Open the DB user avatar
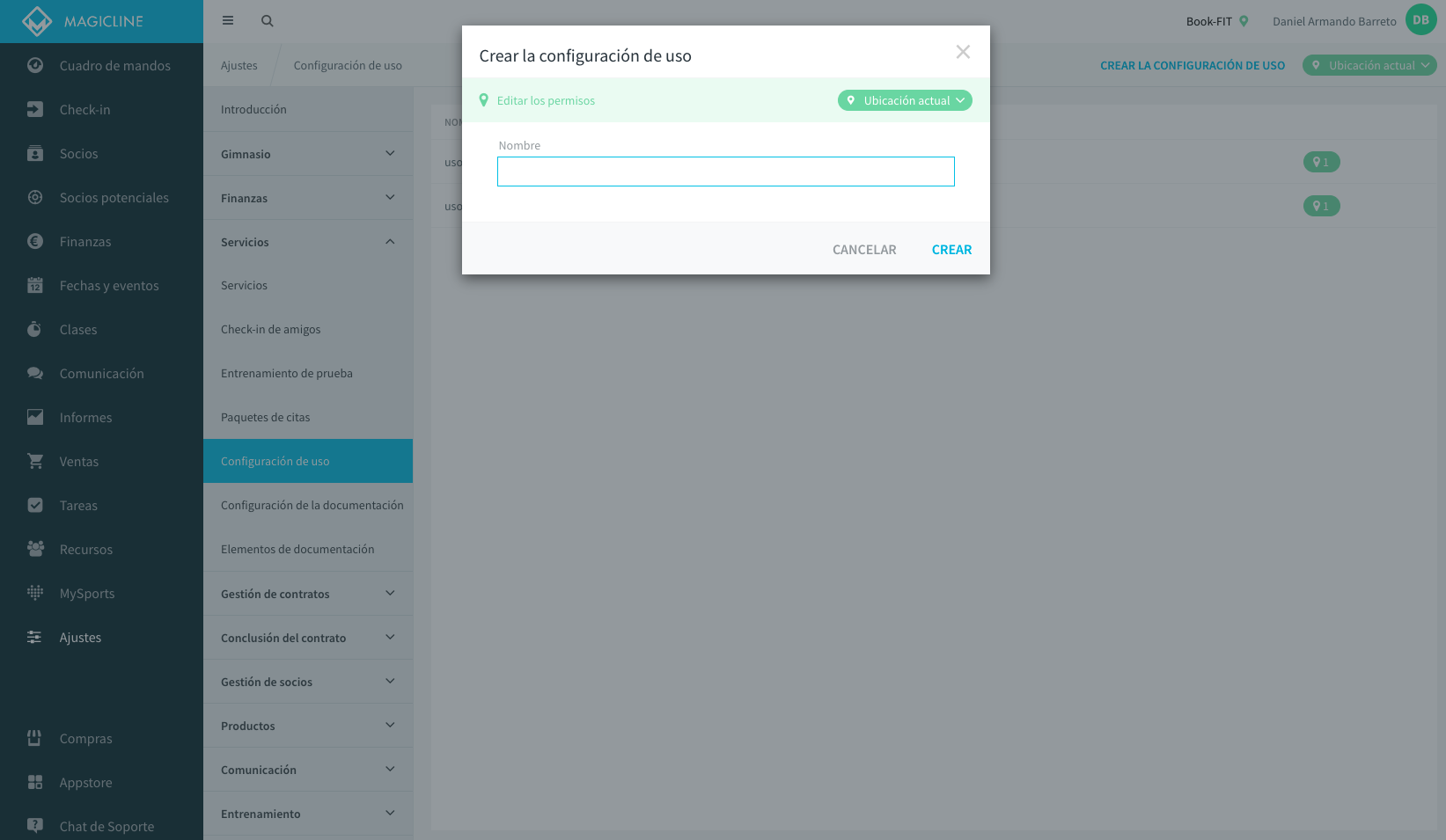The width and height of the screenshot is (1446, 840). 1421,20
